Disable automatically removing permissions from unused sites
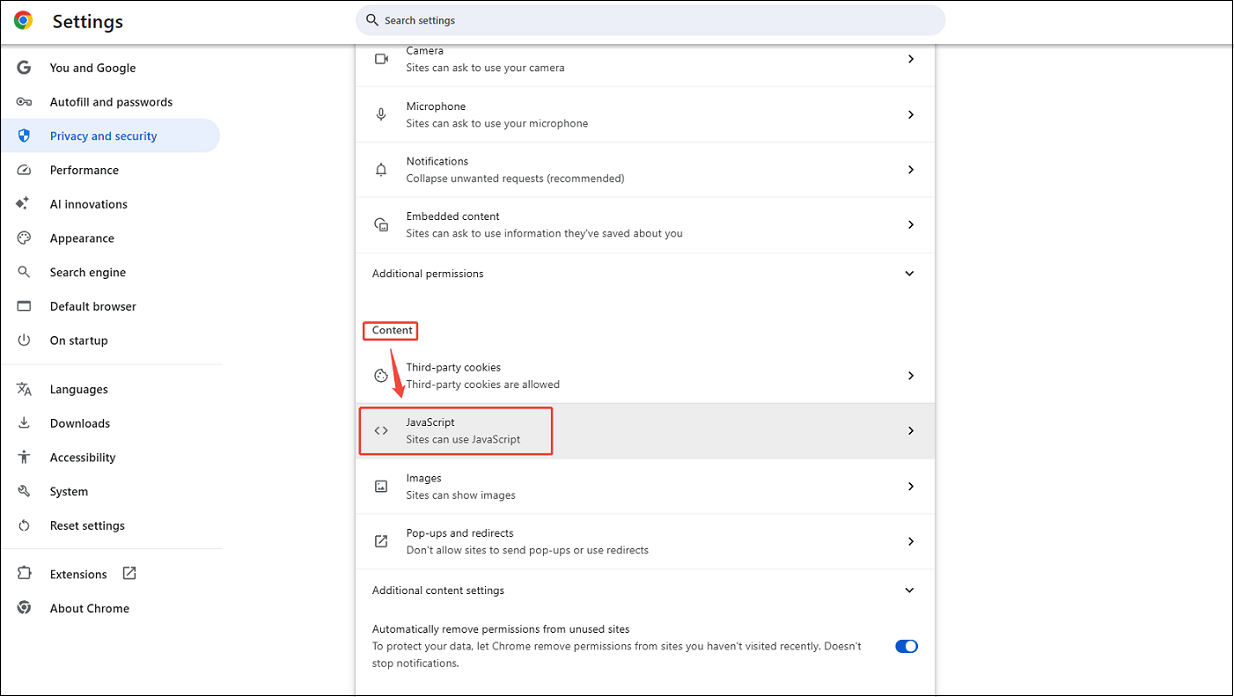Image resolution: width=1234 pixels, height=697 pixels. click(906, 646)
